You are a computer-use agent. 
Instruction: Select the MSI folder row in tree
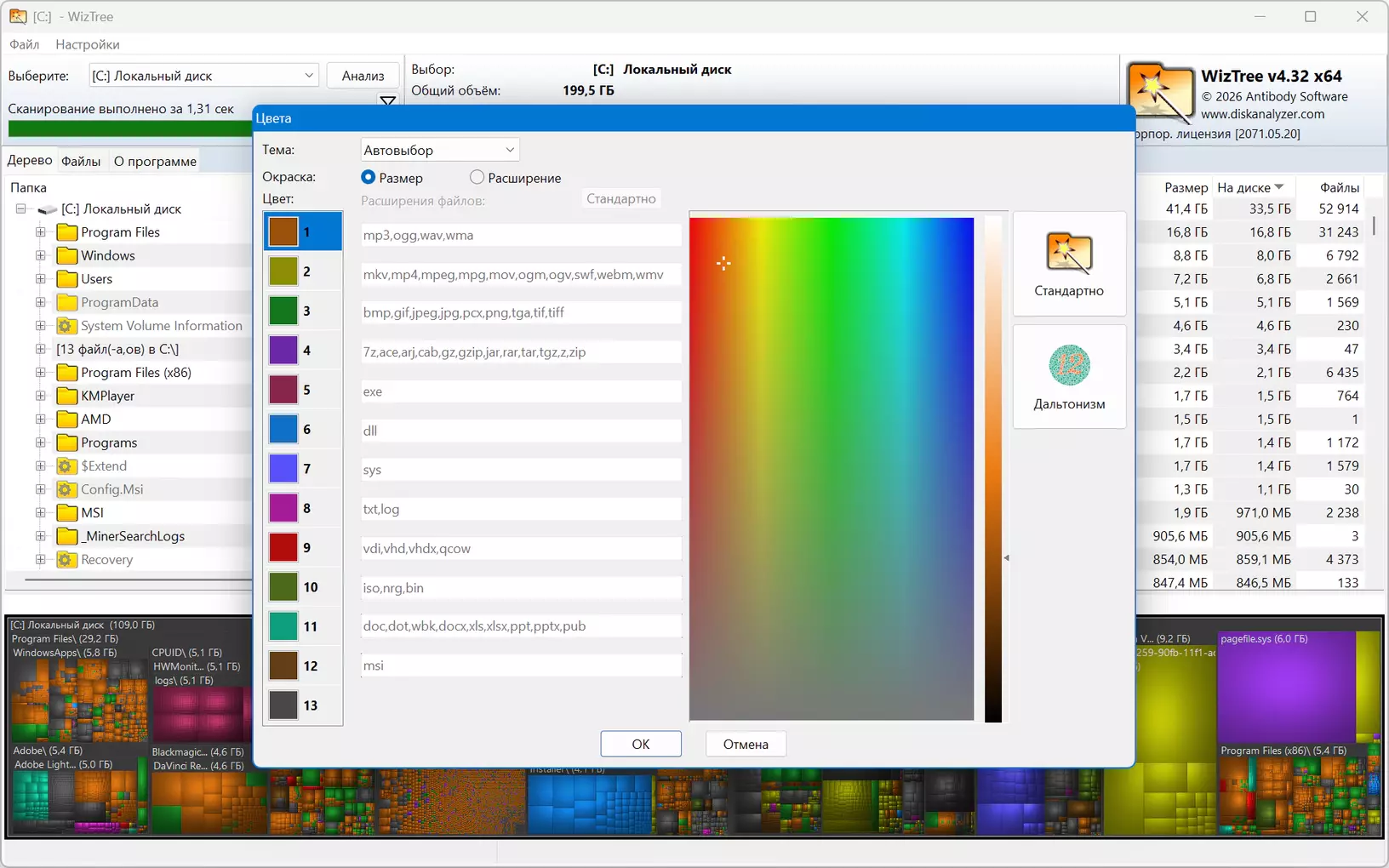92,513
